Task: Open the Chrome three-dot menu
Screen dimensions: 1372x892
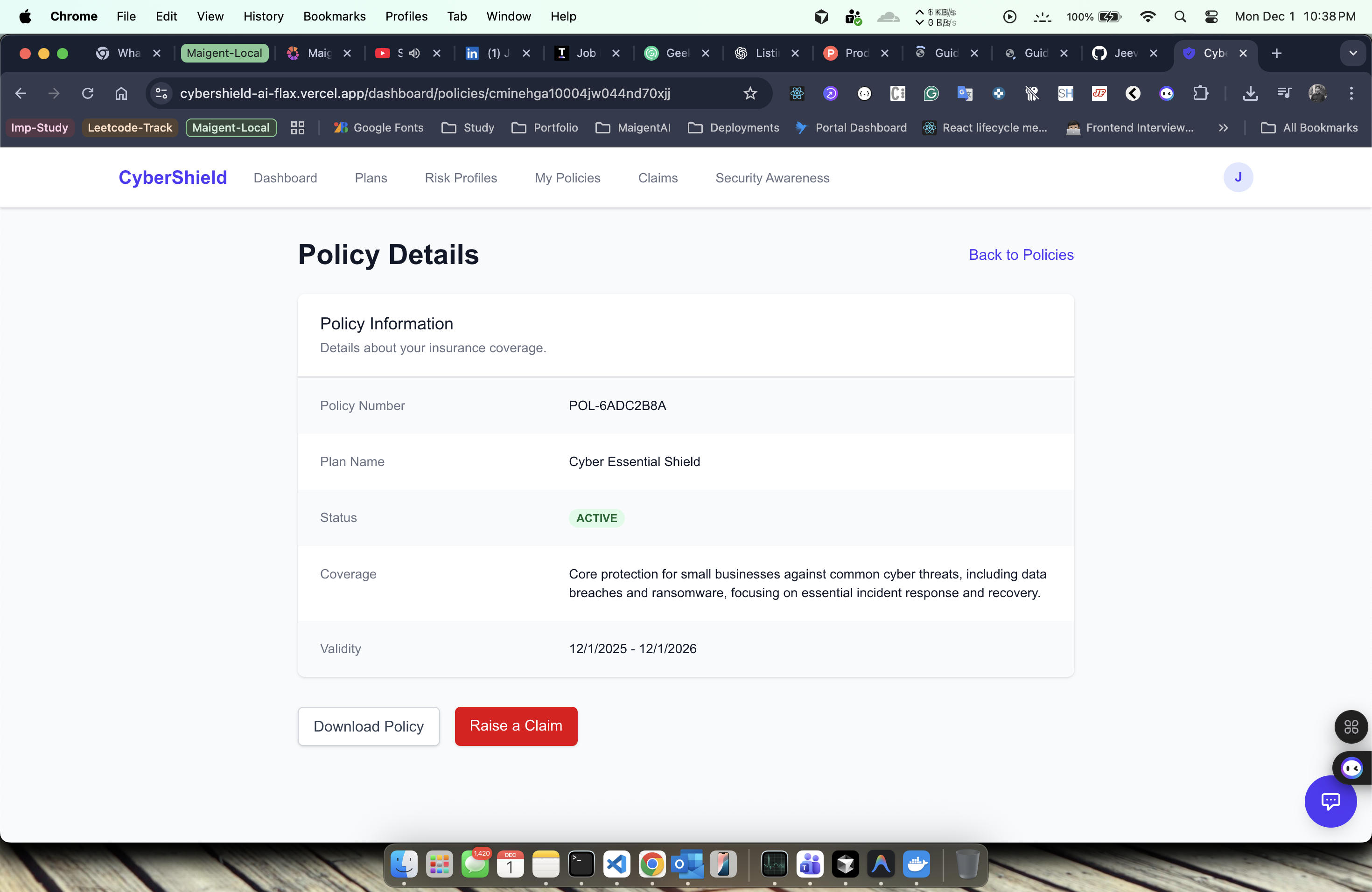Action: click(x=1351, y=93)
